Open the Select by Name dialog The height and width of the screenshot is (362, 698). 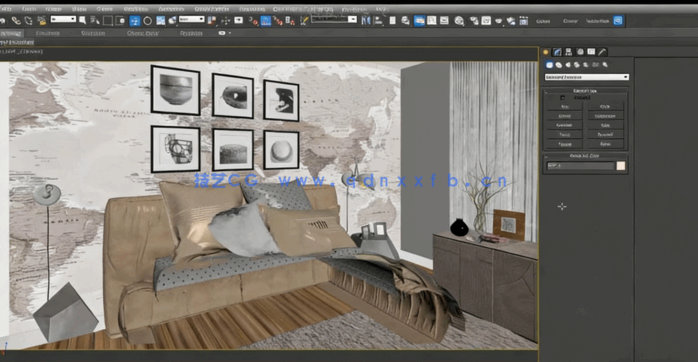(x=94, y=20)
